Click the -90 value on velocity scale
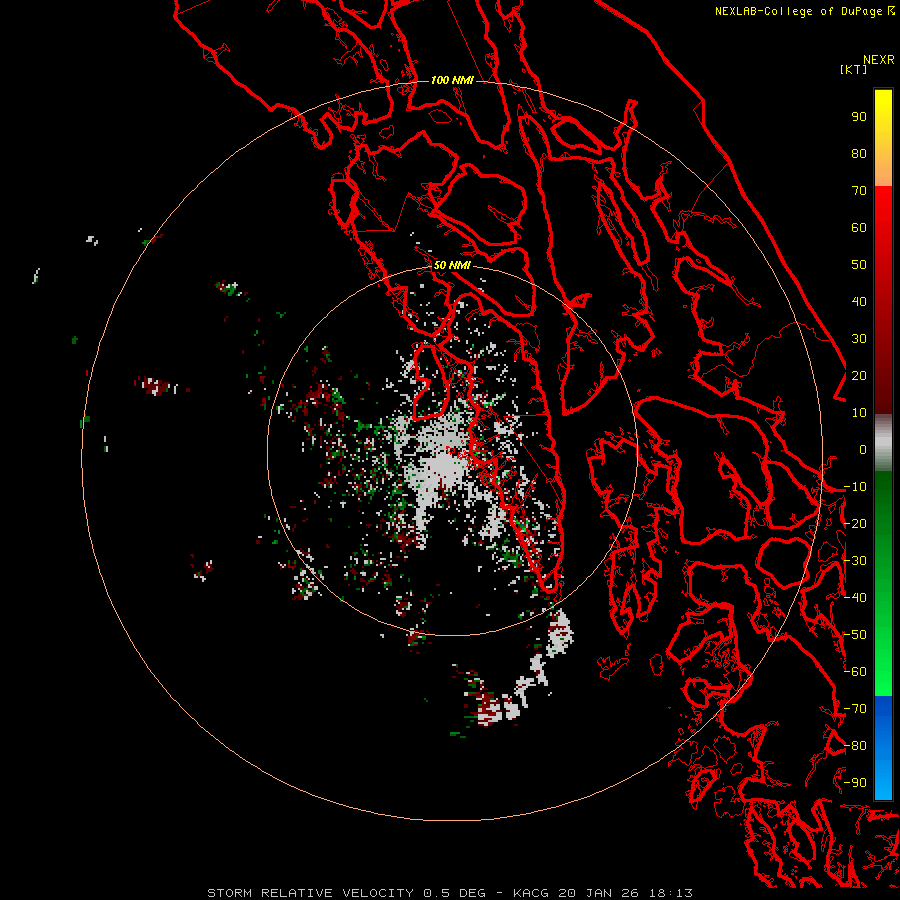Viewport: 900px width, 900px height. point(855,783)
